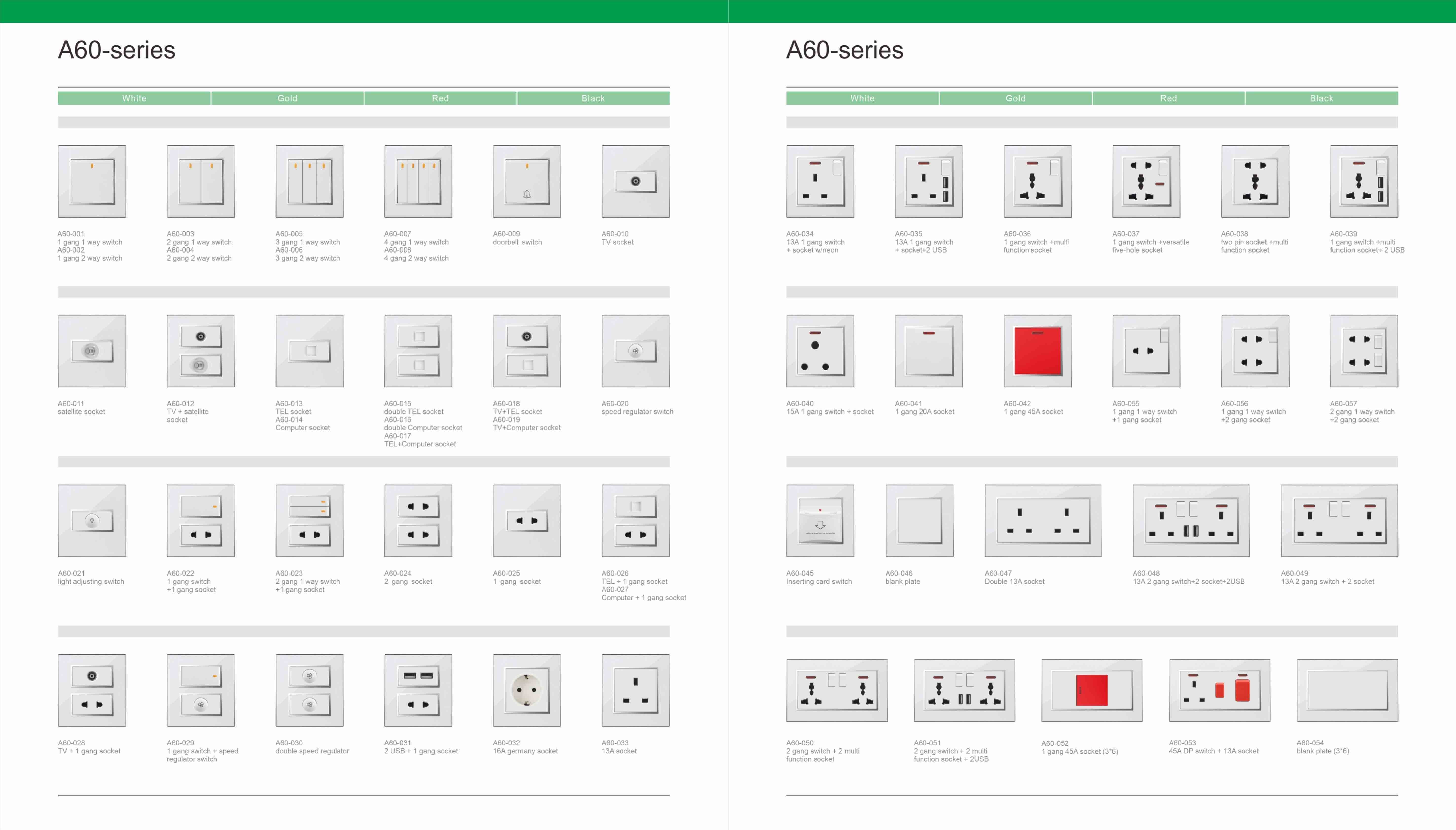This screenshot has height=830, width=1456.
Task: Click the A60-040 15A switch socket image
Action: [820, 351]
